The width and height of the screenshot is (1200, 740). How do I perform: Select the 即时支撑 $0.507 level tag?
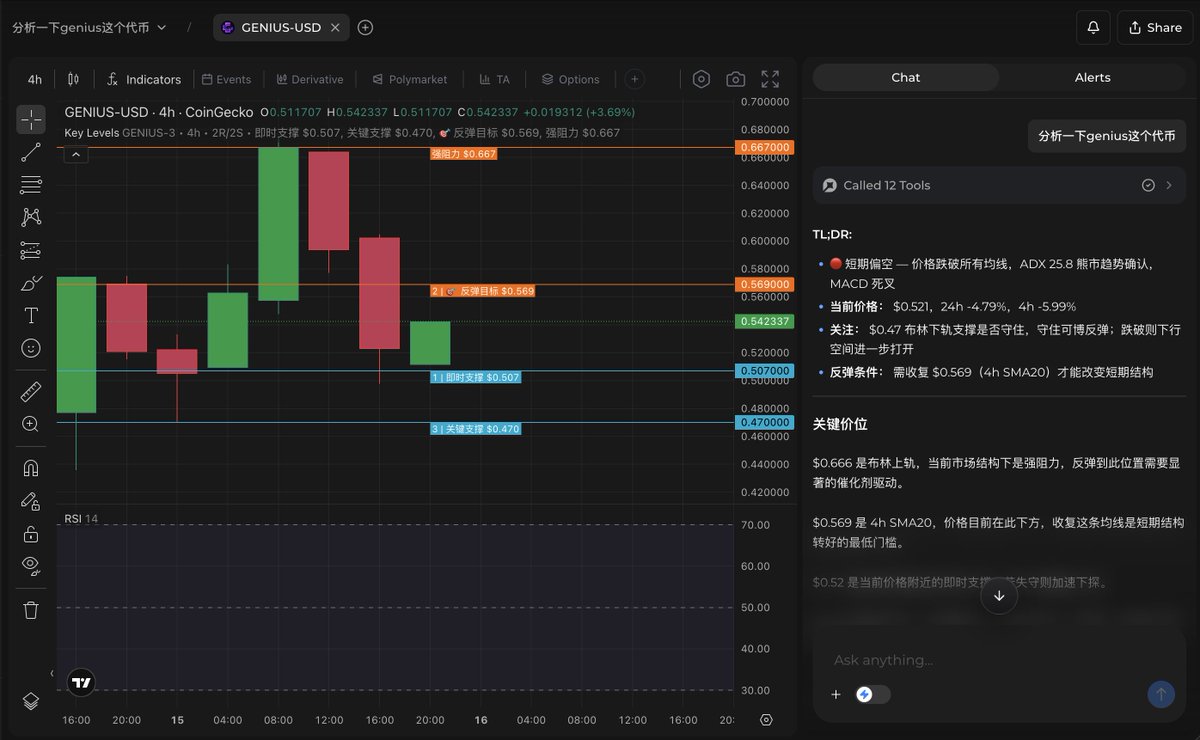[475, 377]
